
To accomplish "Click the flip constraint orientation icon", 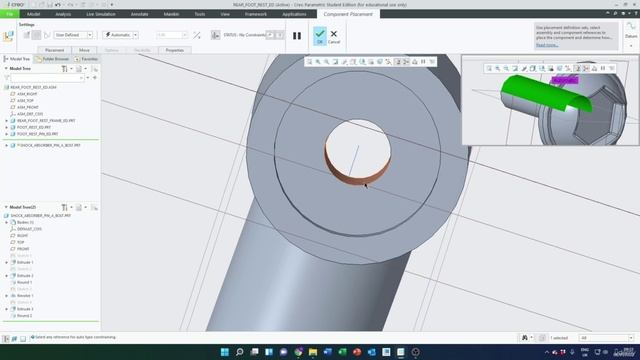I will coord(197,36).
